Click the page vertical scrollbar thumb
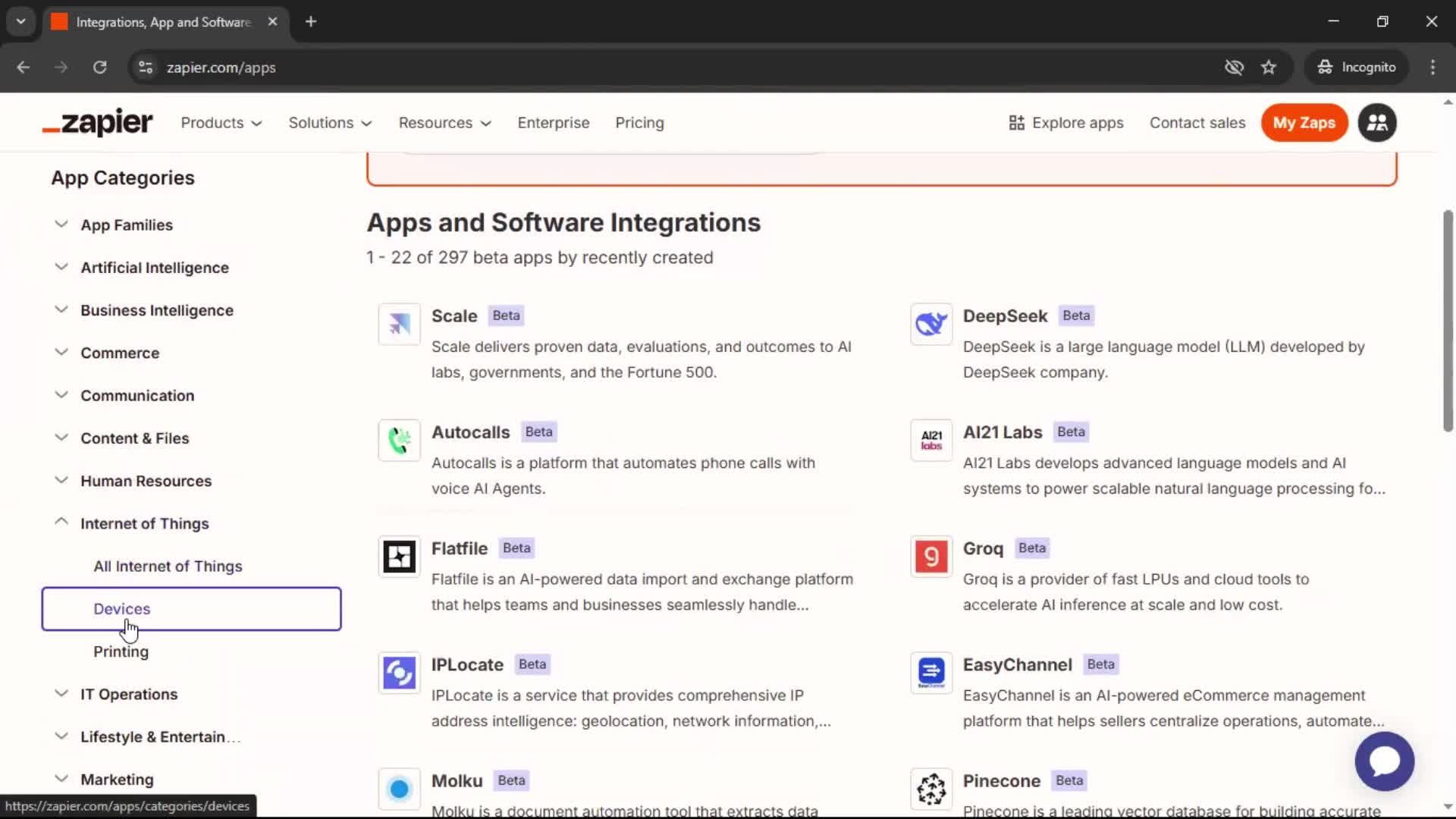 [1447, 321]
